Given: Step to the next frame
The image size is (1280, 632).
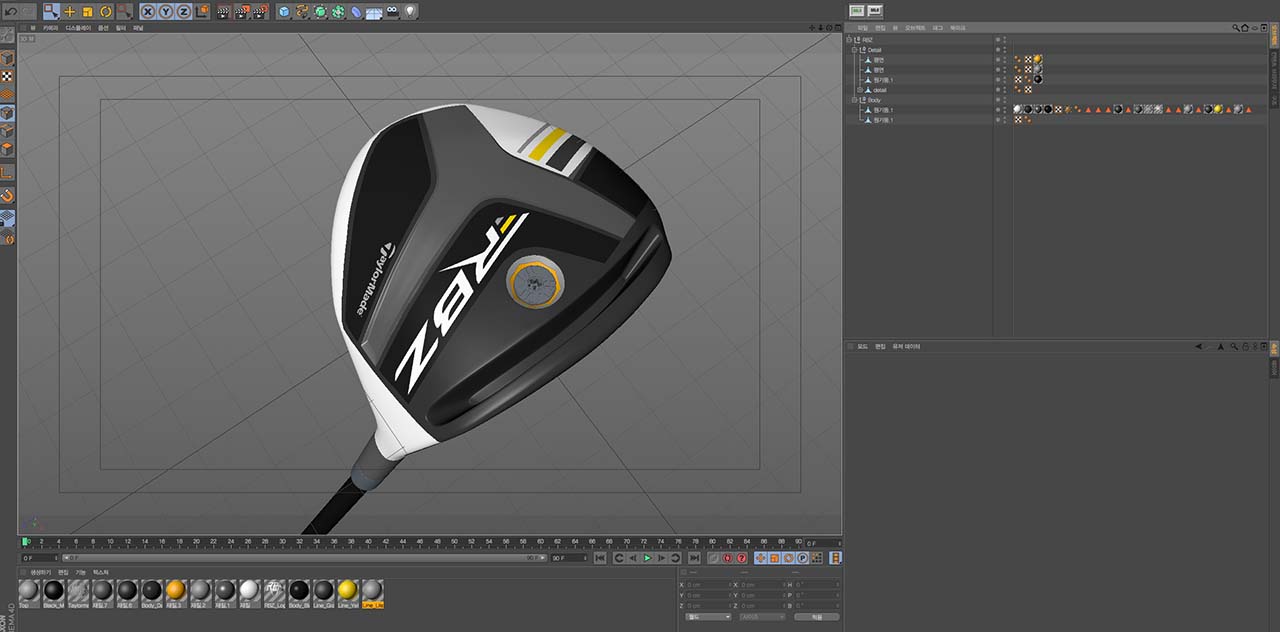Looking at the screenshot, I should click(x=661, y=558).
